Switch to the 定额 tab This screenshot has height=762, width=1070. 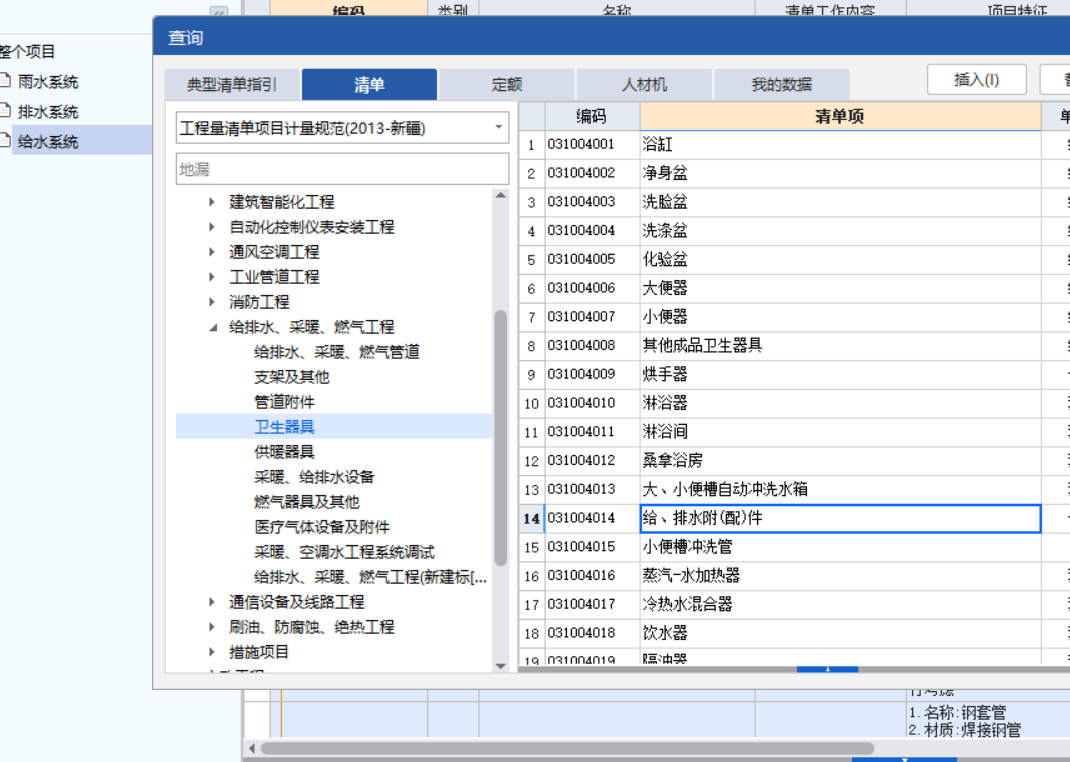(x=506, y=84)
